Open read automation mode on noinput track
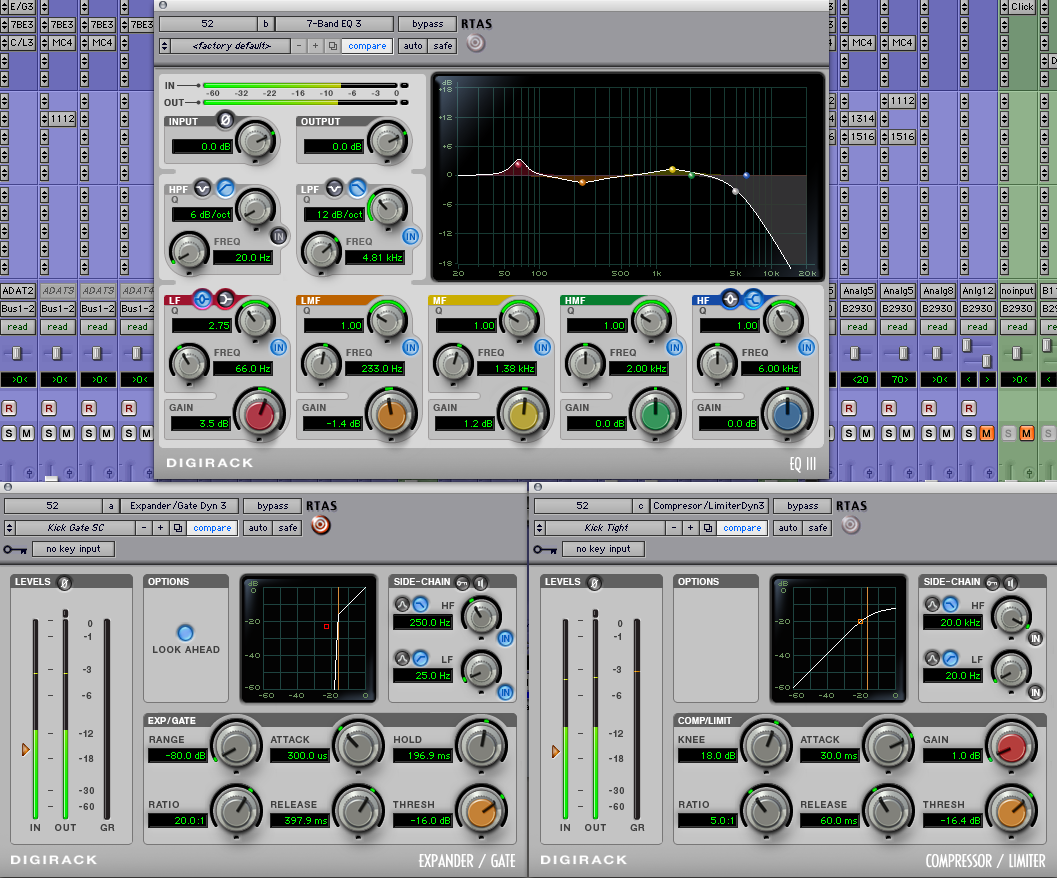 [x=1017, y=327]
